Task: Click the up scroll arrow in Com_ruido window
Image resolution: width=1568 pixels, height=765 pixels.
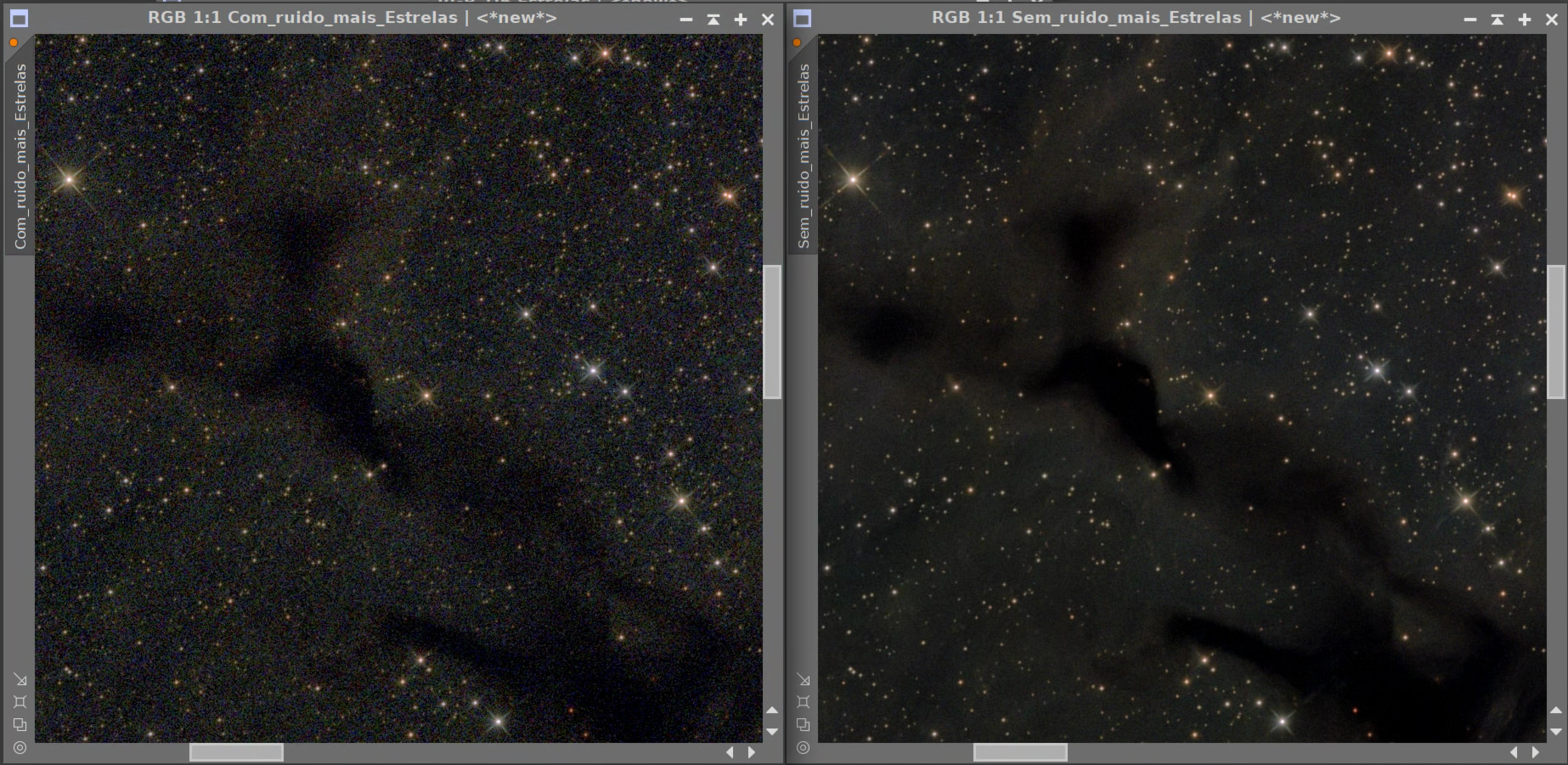Action: coord(772,710)
